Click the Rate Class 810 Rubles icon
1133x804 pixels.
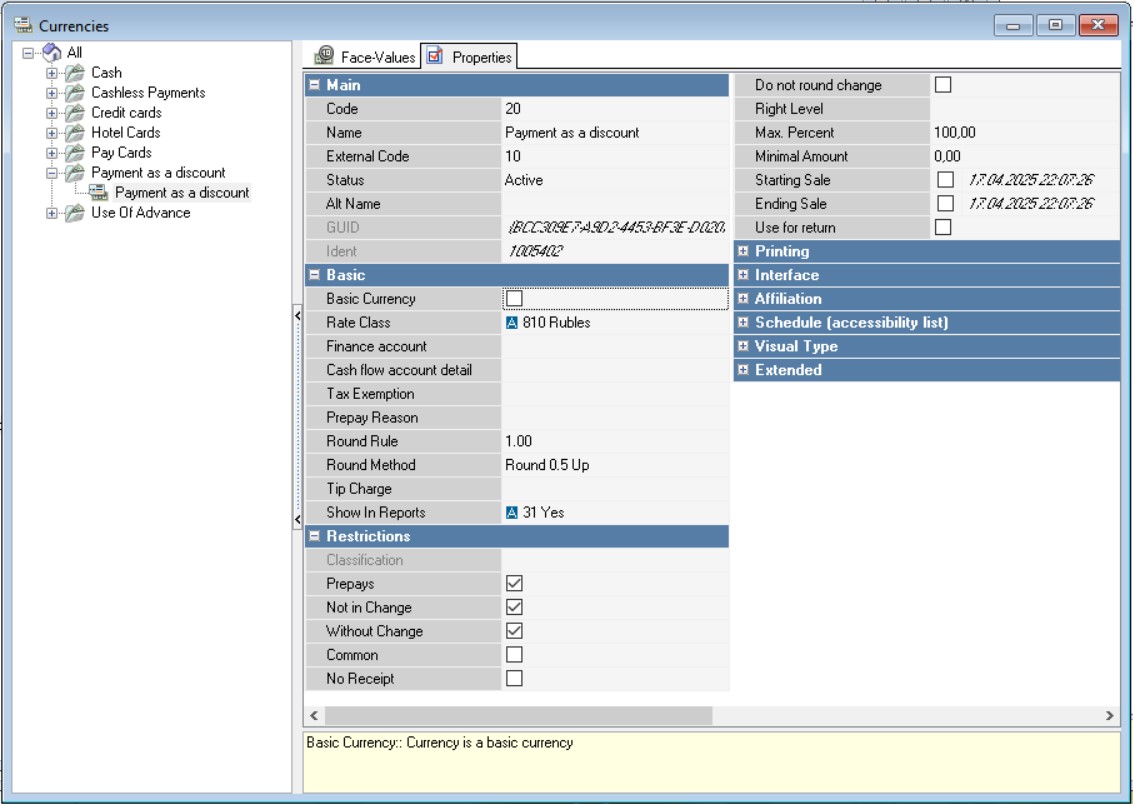(x=512, y=323)
